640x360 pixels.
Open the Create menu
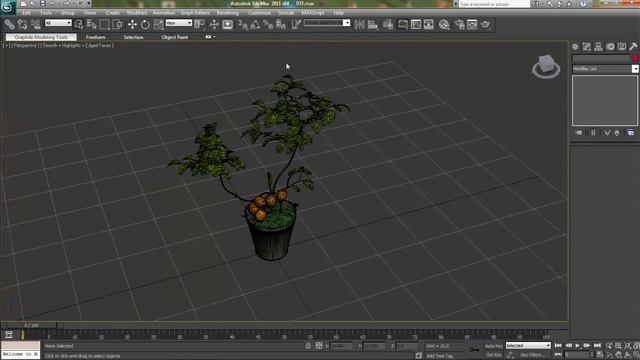click(x=113, y=13)
